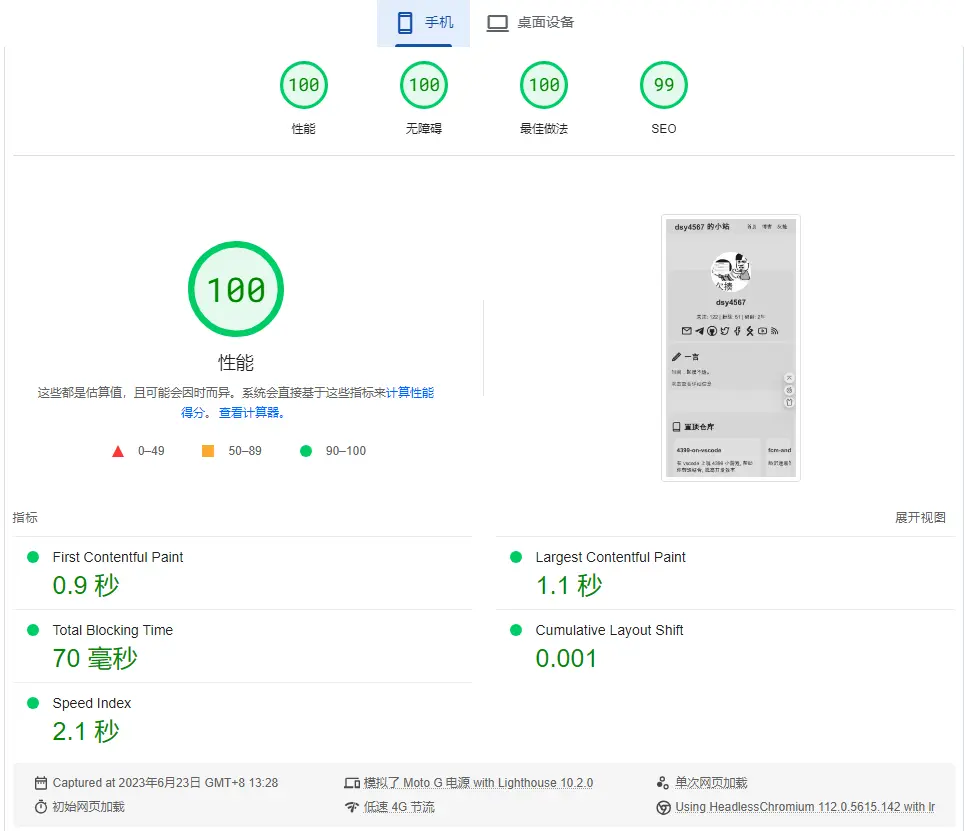Image resolution: width=964 pixels, height=831 pixels.
Task: Click the phone icon in the 手机 tab
Action: (x=405, y=22)
